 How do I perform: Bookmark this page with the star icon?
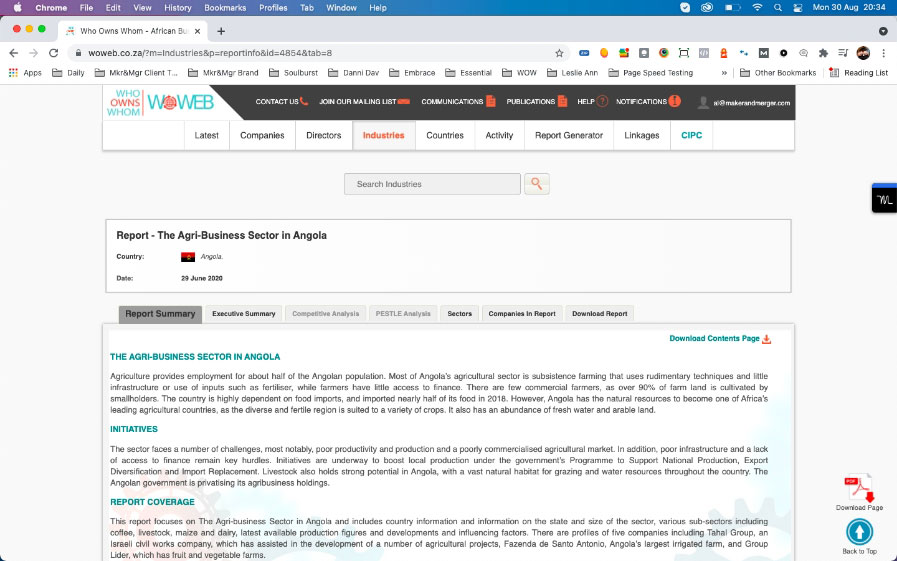point(559,53)
